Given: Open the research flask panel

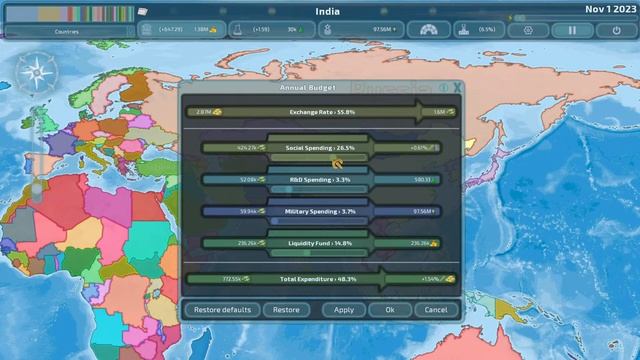Looking at the screenshot, I should point(271,30).
